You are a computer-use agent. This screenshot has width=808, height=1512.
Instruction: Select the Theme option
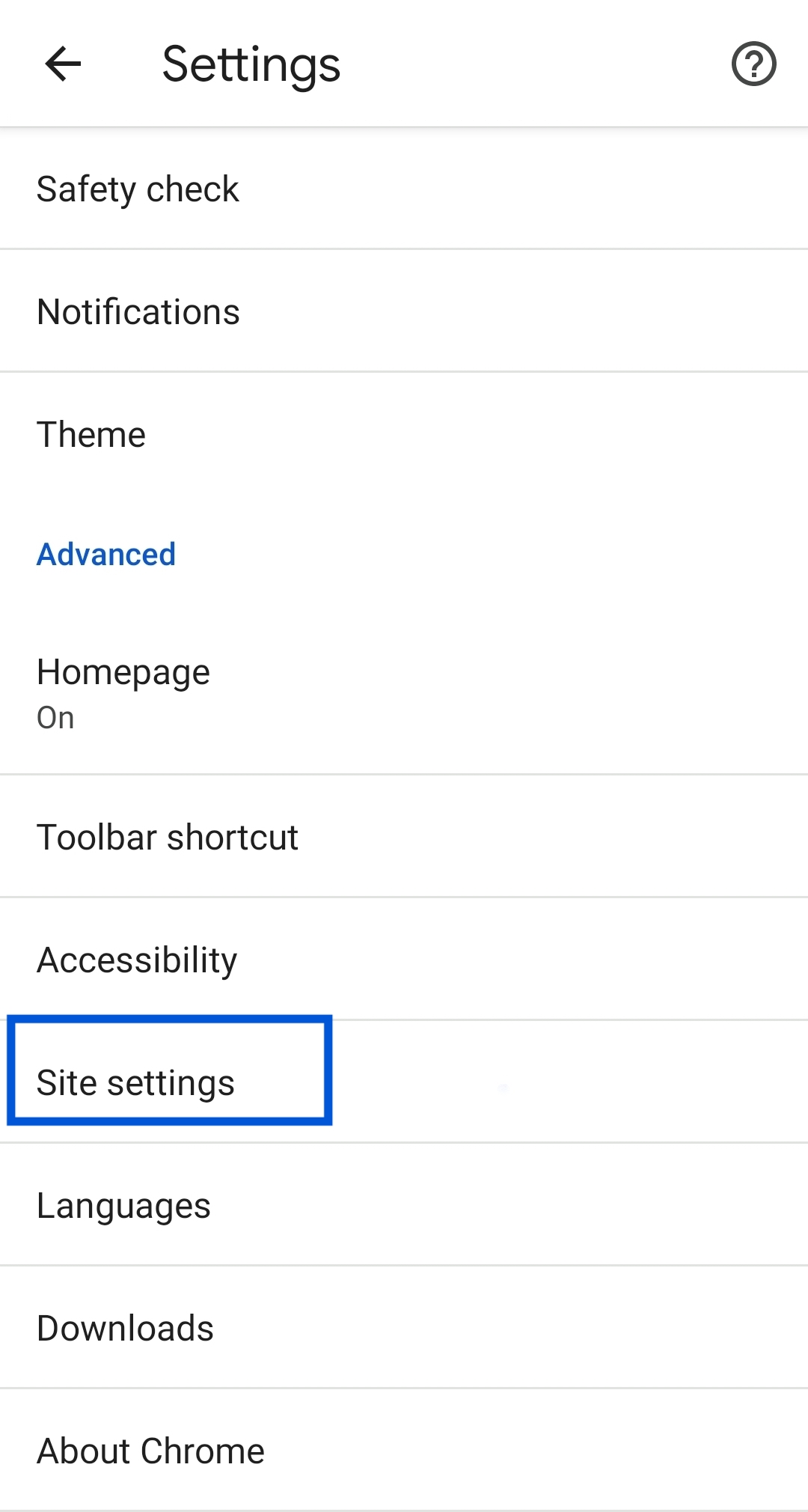pyautogui.click(x=404, y=434)
